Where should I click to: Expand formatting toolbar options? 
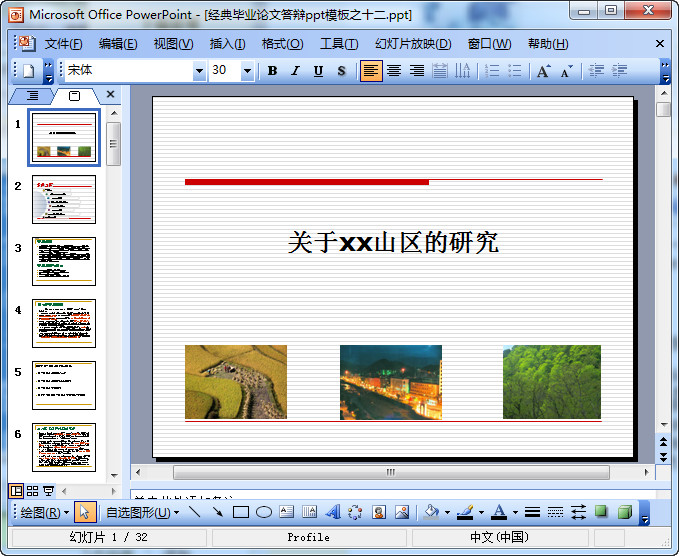[665, 71]
